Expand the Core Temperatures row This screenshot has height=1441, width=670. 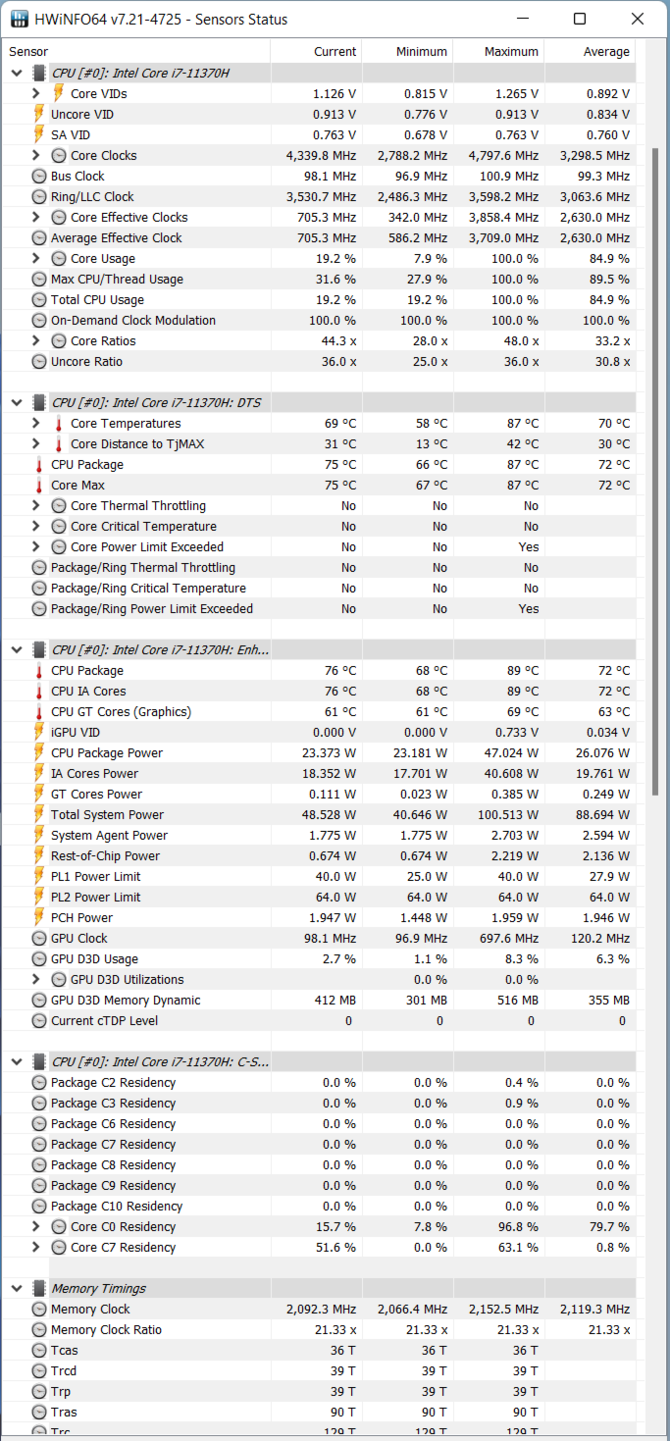tap(36, 423)
